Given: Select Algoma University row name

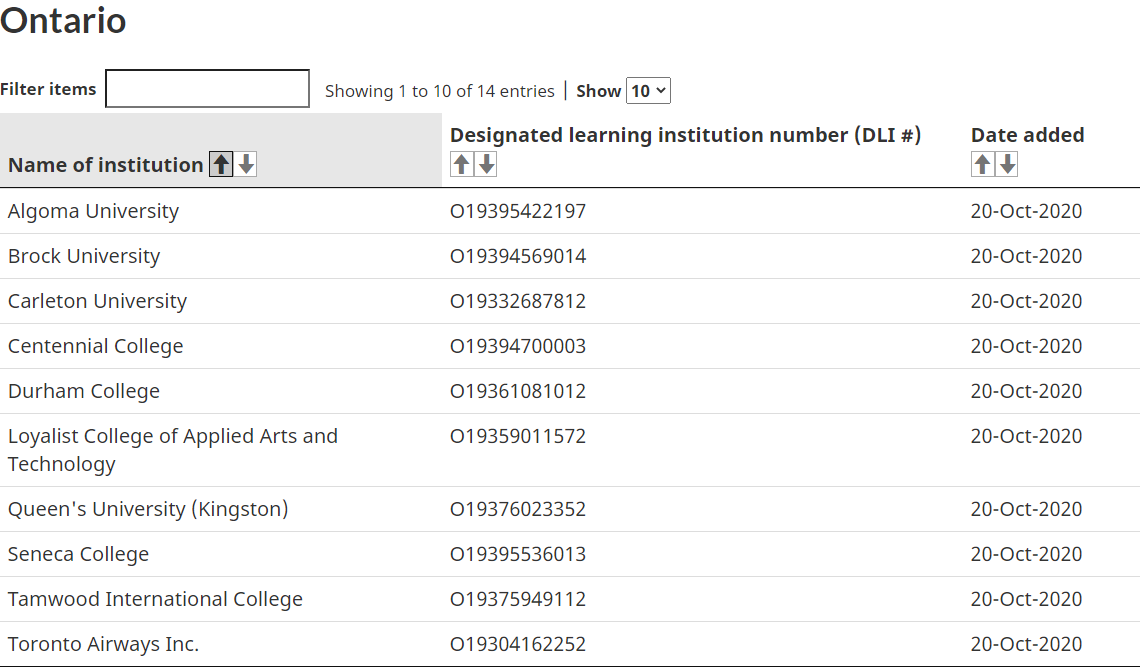Looking at the screenshot, I should [93, 211].
